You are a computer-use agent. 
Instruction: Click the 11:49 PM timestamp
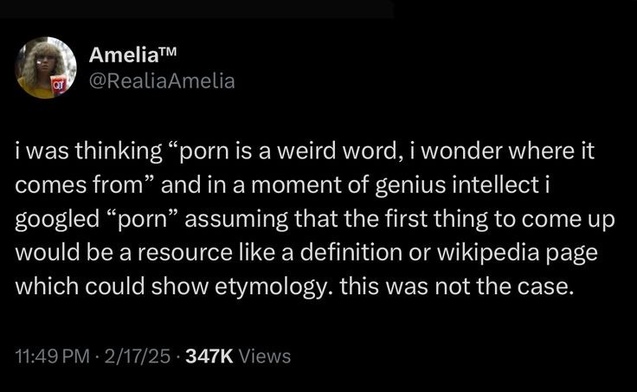pos(52,356)
